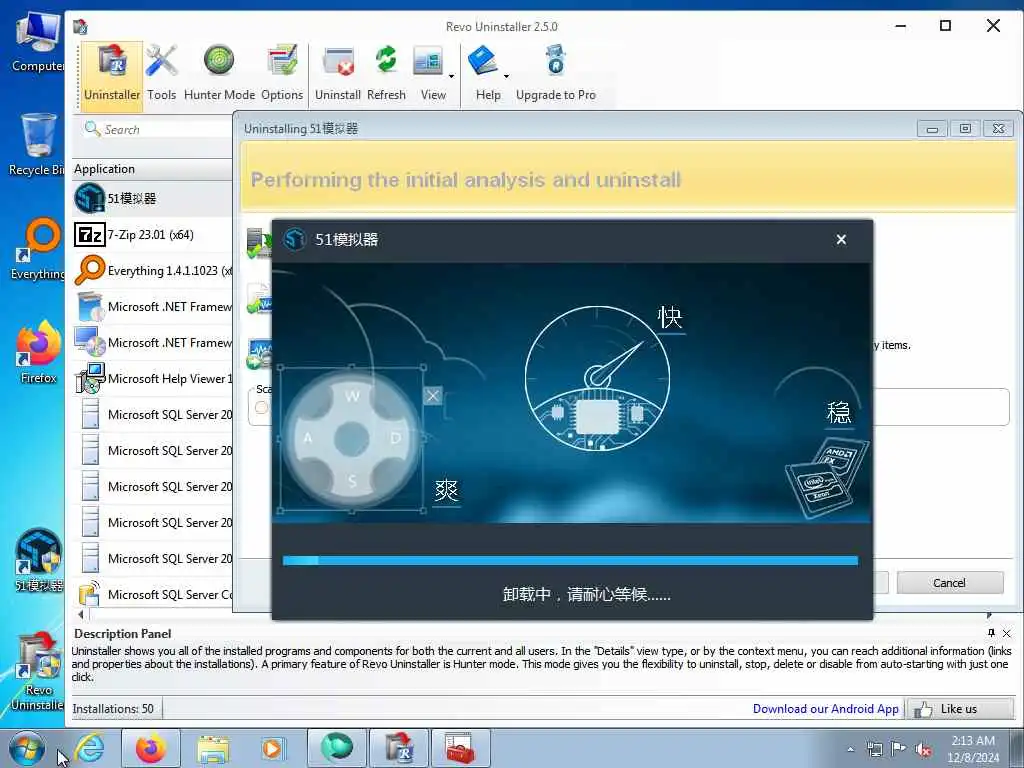The width and height of the screenshot is (1024, 768).
Task: Activate Hunter Mode
Action: click(219, 72)
